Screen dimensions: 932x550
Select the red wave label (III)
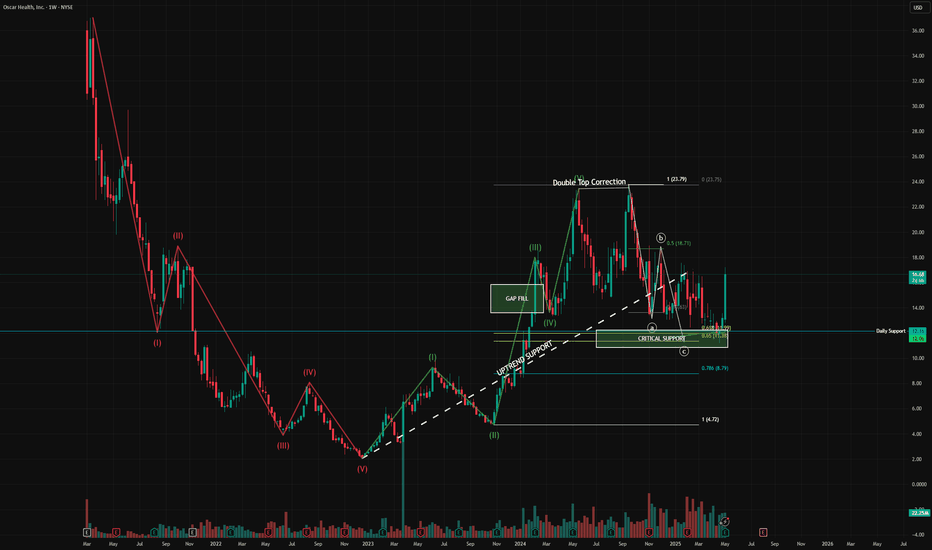click(283, 445)
